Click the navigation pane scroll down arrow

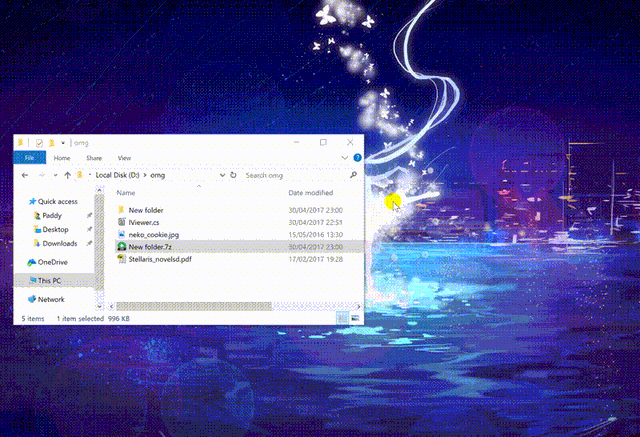(99, 306)
